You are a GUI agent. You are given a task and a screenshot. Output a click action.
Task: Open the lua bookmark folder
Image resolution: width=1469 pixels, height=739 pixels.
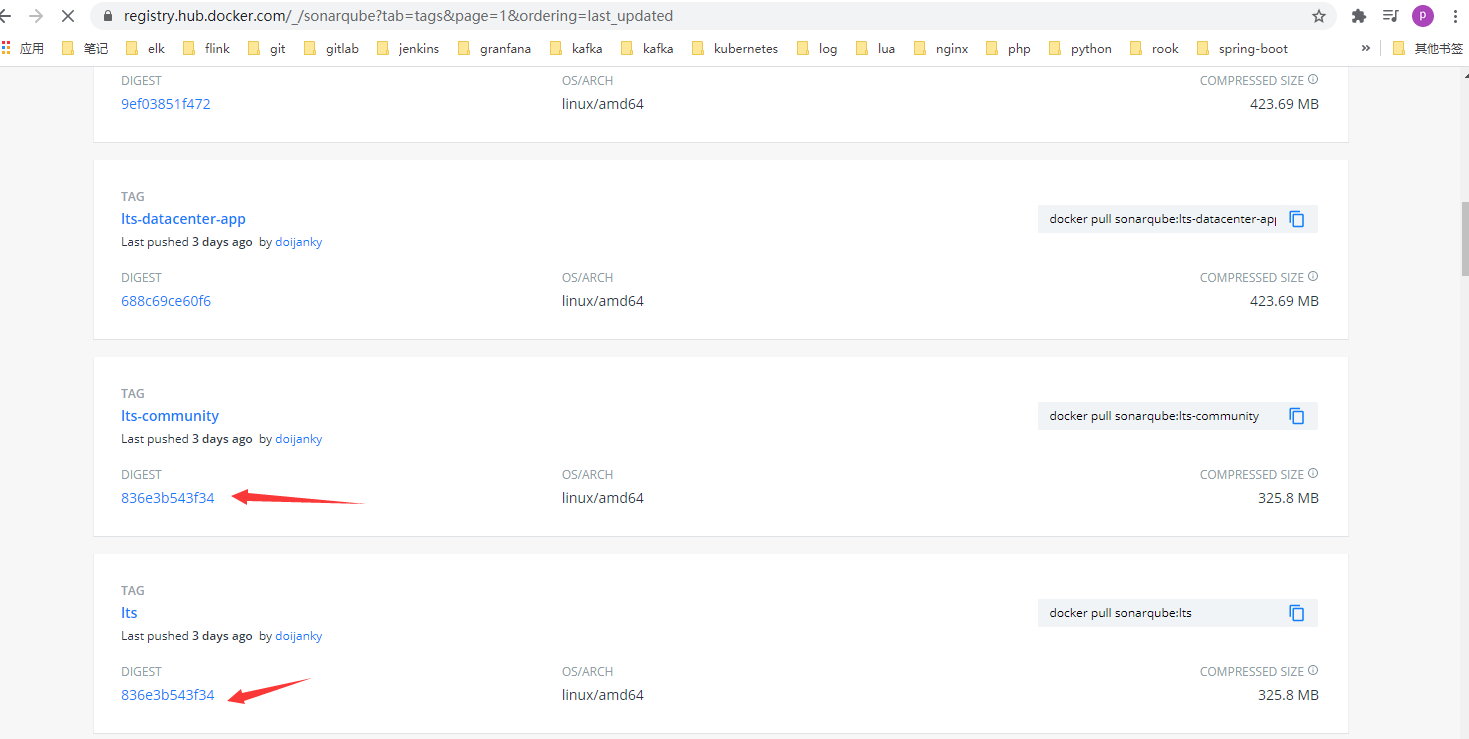875,48
